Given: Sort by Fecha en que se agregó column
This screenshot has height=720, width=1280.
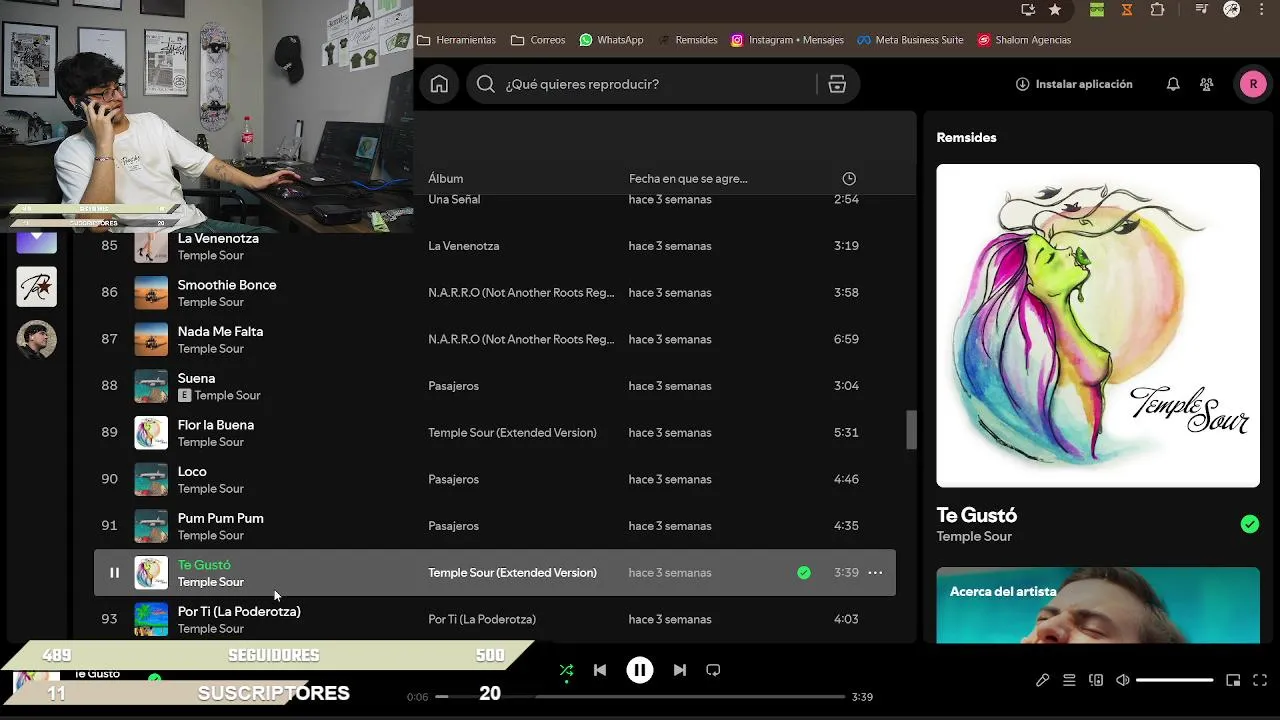Looking at the screenshot, I should tap(688, 179).
